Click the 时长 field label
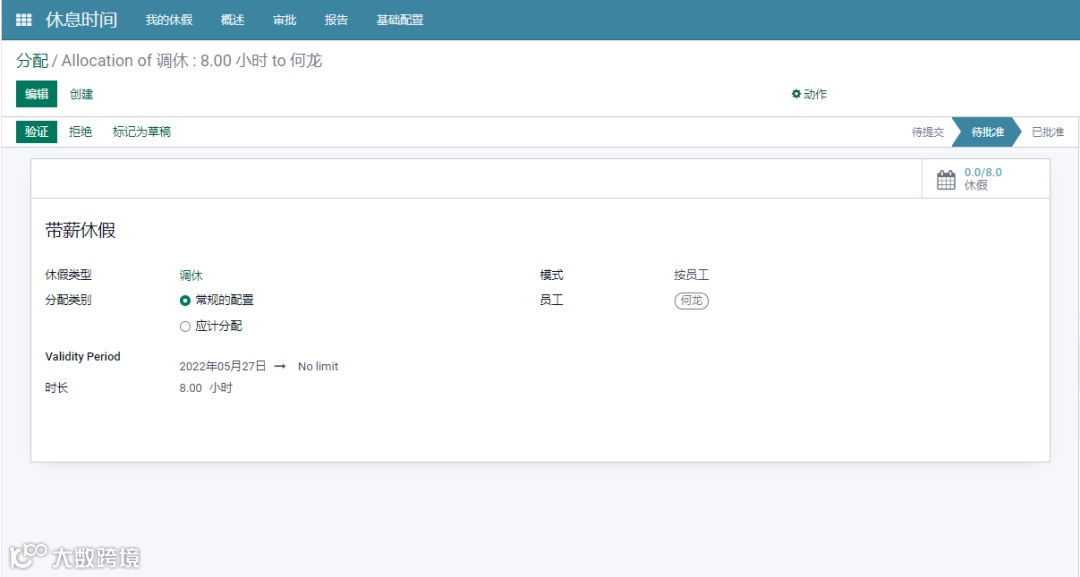This screenshot has height=577, width=1080. point(56,388)
